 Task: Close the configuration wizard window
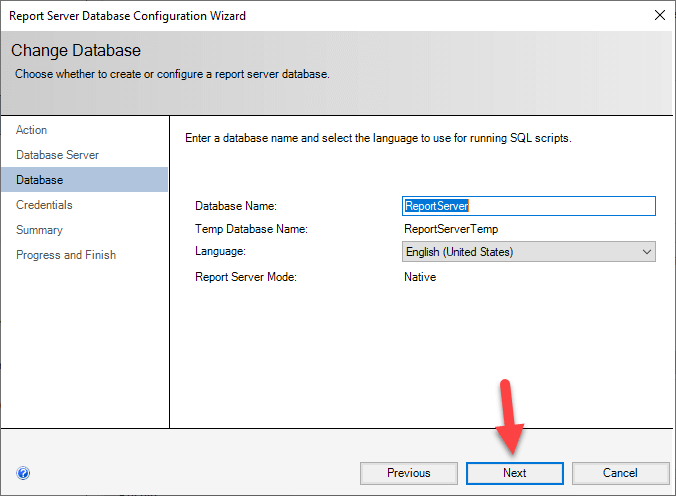click(x=658, y=16)
